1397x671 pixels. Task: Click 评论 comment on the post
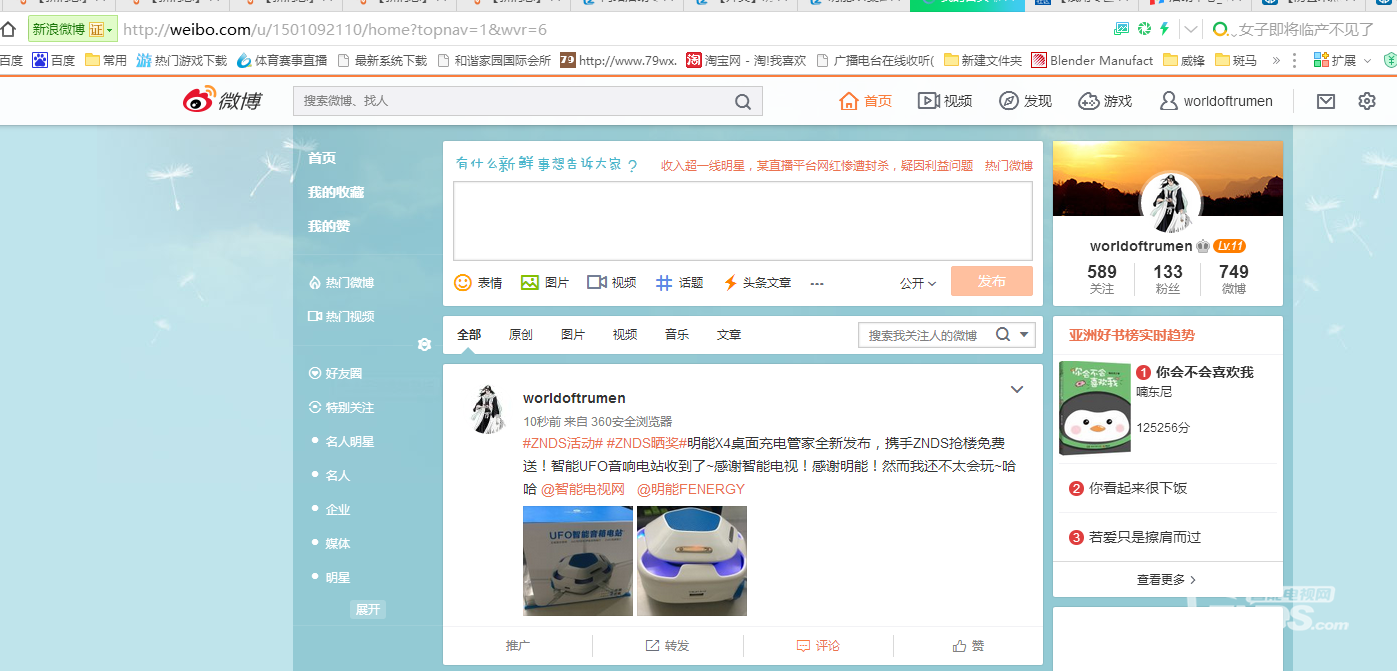coord(818,646)
